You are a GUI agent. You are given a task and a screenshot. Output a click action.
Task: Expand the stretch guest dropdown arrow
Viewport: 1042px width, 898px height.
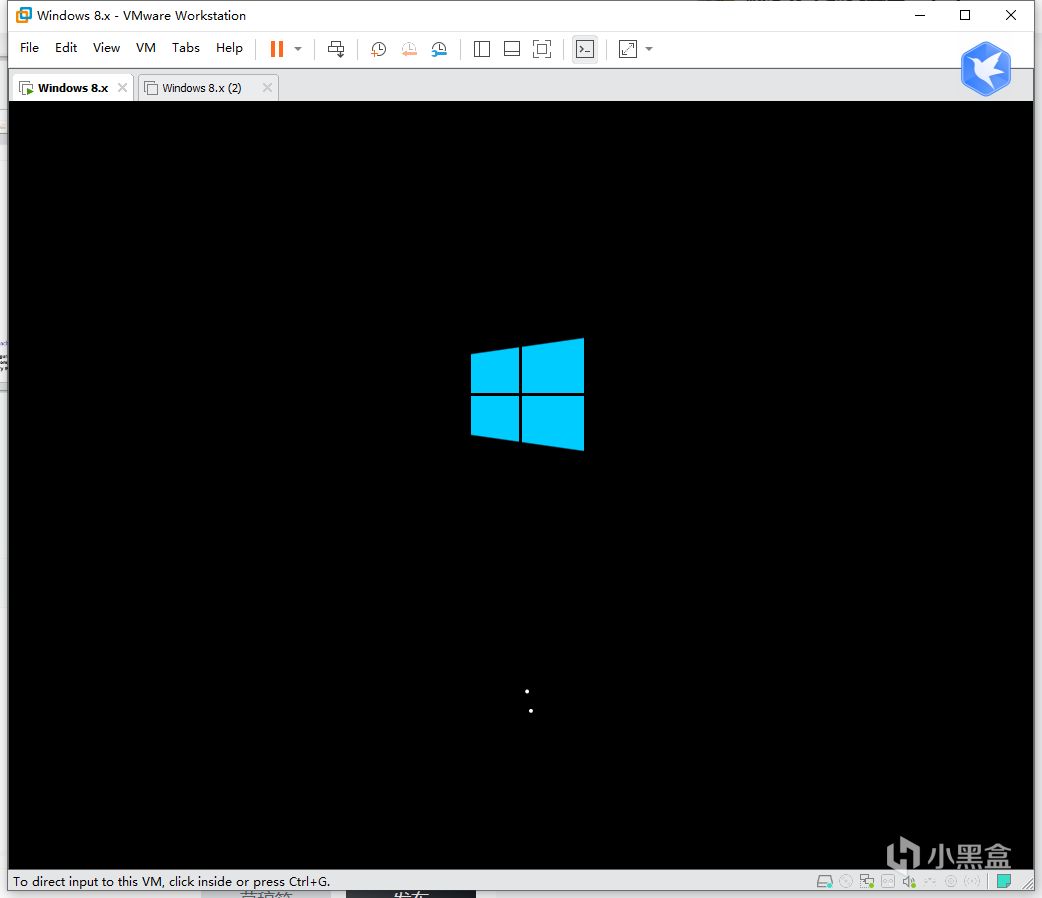649,49
